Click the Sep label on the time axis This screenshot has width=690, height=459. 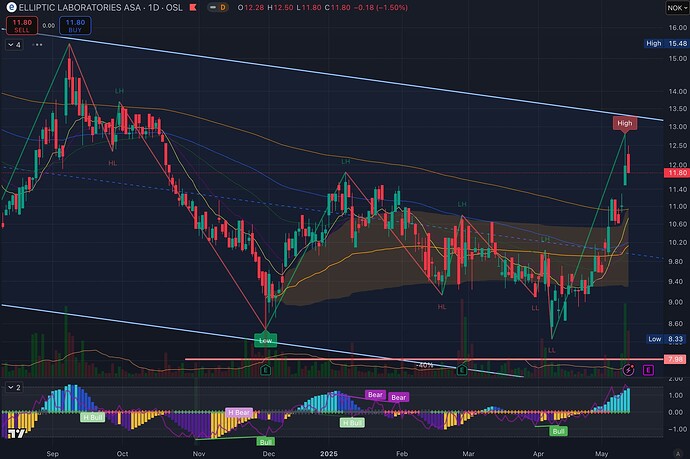(x=52, y=454)
